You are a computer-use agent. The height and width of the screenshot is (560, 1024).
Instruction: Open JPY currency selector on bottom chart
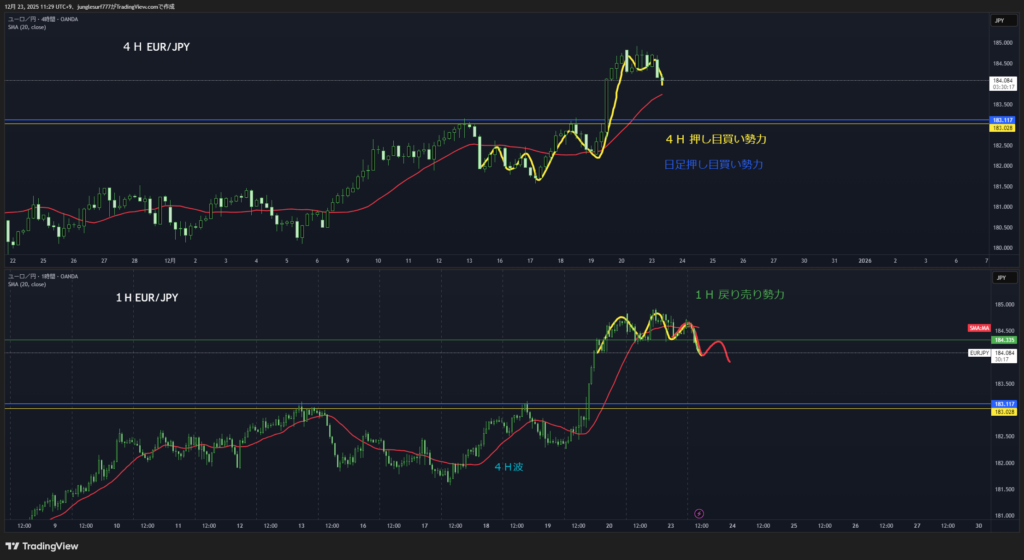998,277
